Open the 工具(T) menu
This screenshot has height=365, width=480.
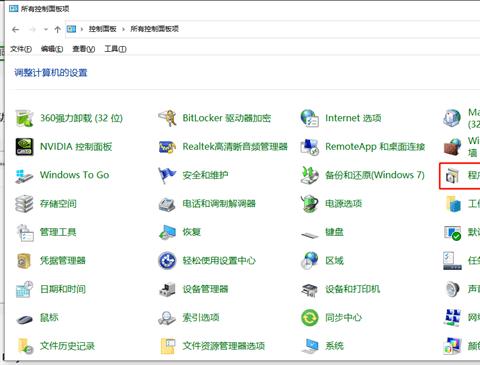tap(115, 49)
